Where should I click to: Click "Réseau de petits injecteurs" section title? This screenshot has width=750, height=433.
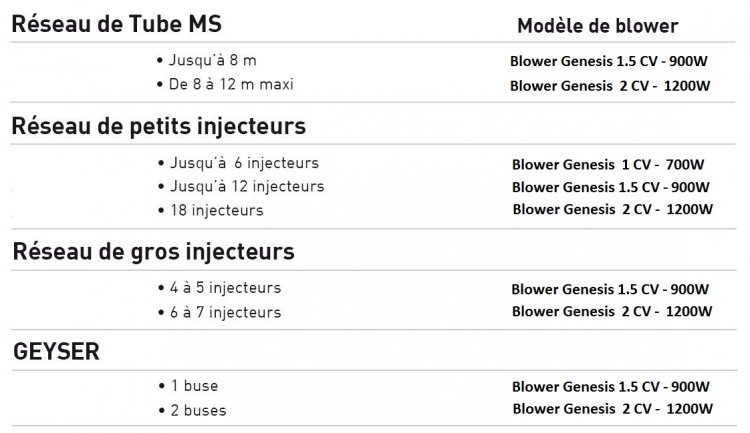coord(158,126)
